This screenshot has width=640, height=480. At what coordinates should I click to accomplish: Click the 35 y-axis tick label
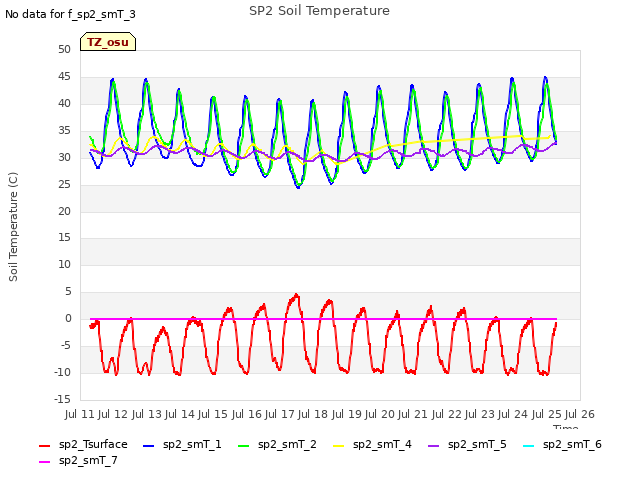64,131
